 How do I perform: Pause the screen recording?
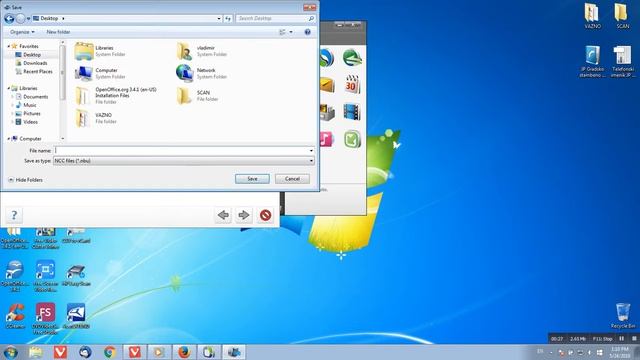pyautogui.click(x=621, y=339)
